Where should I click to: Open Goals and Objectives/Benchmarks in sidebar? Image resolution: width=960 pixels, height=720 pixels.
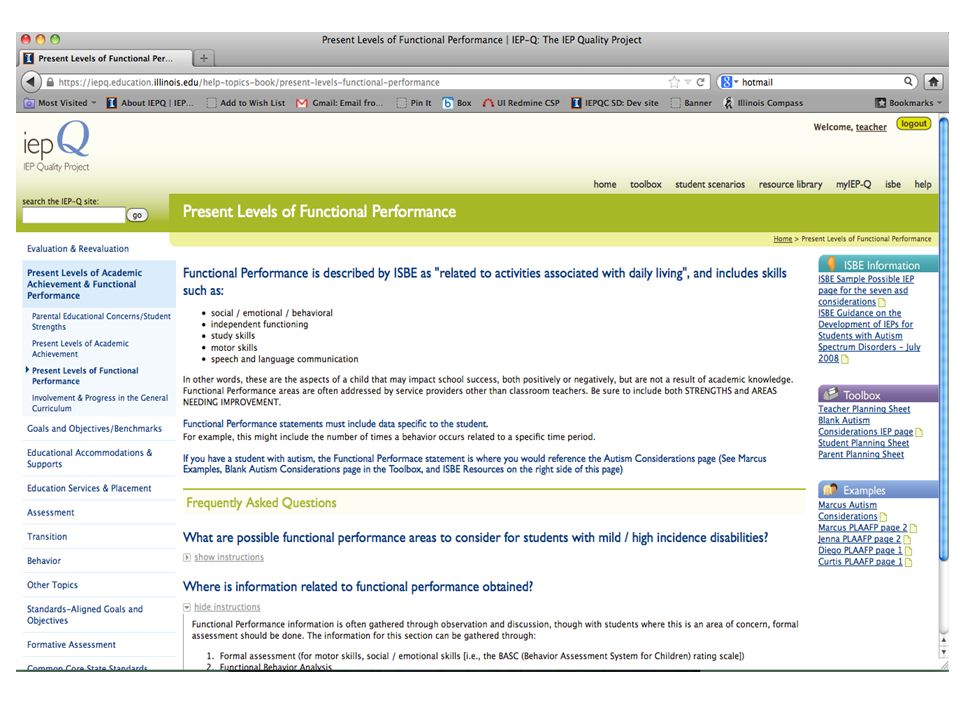pos(94,429)
